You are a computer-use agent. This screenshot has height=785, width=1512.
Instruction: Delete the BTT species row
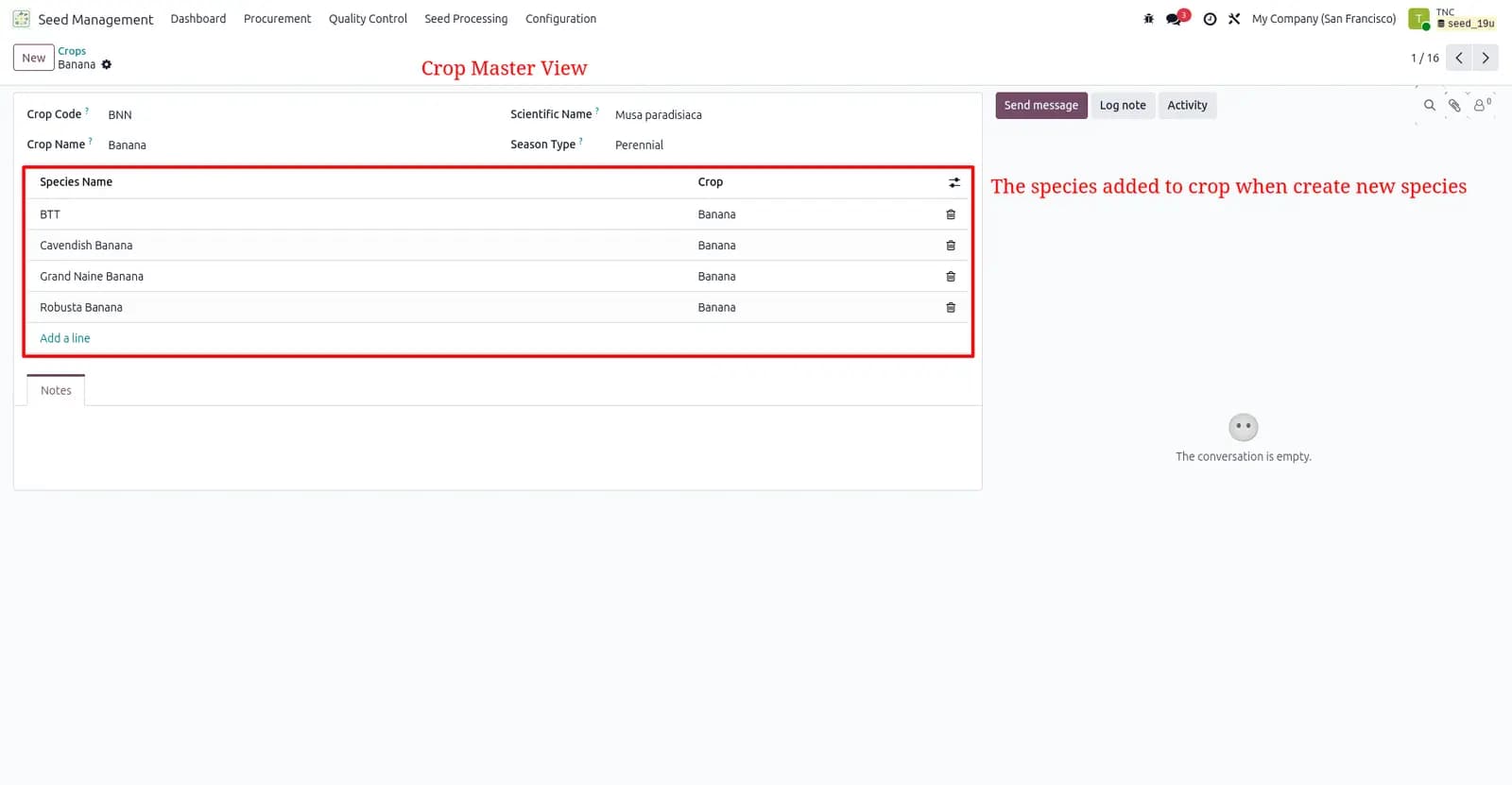click(951, 214)
